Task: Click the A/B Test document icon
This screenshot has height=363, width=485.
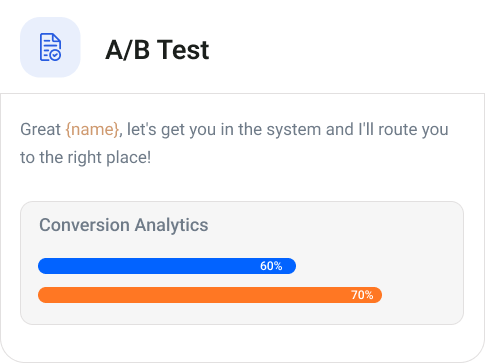Action: pos(50,47)
